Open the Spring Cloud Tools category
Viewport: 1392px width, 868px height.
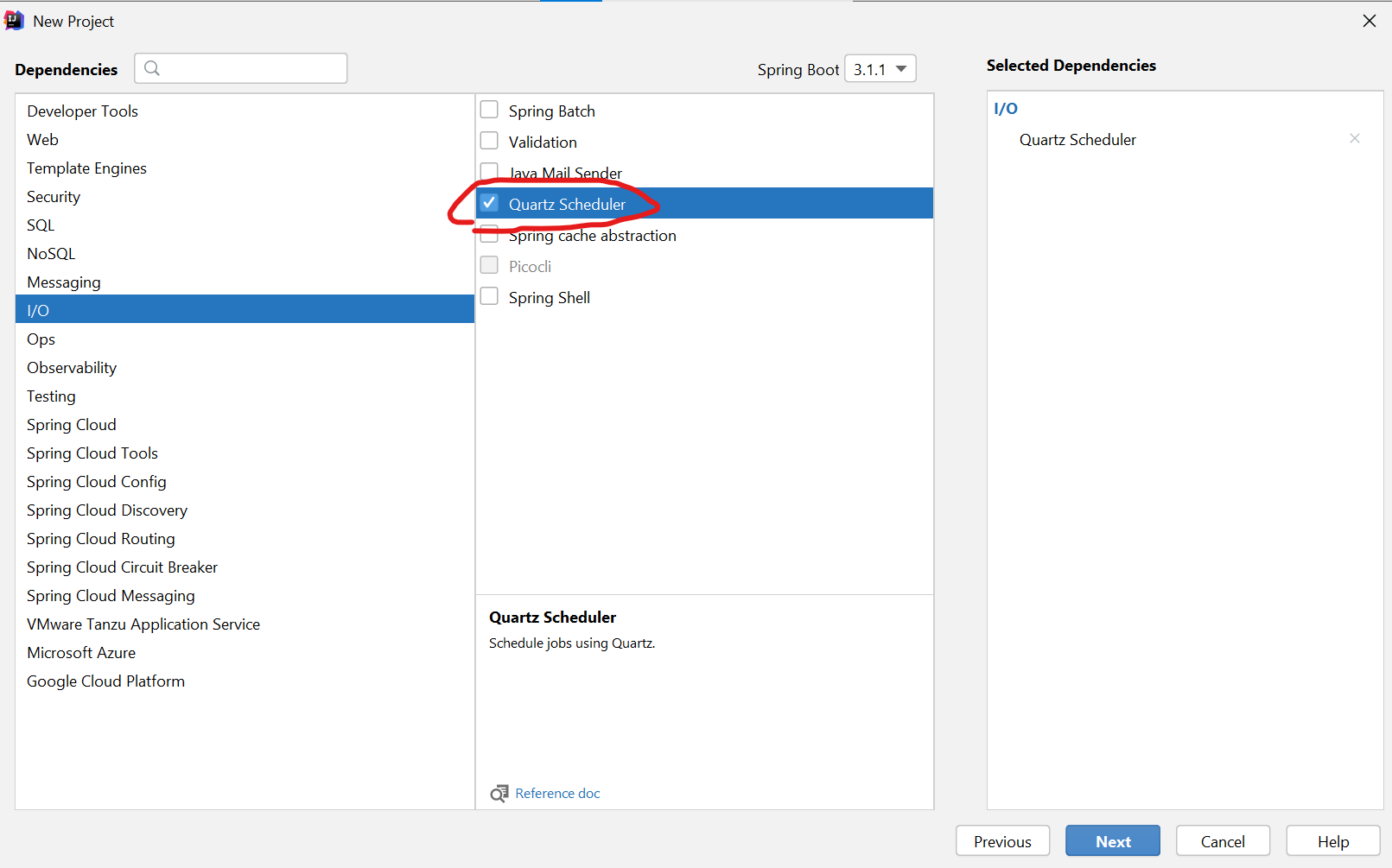pos(245,453)
